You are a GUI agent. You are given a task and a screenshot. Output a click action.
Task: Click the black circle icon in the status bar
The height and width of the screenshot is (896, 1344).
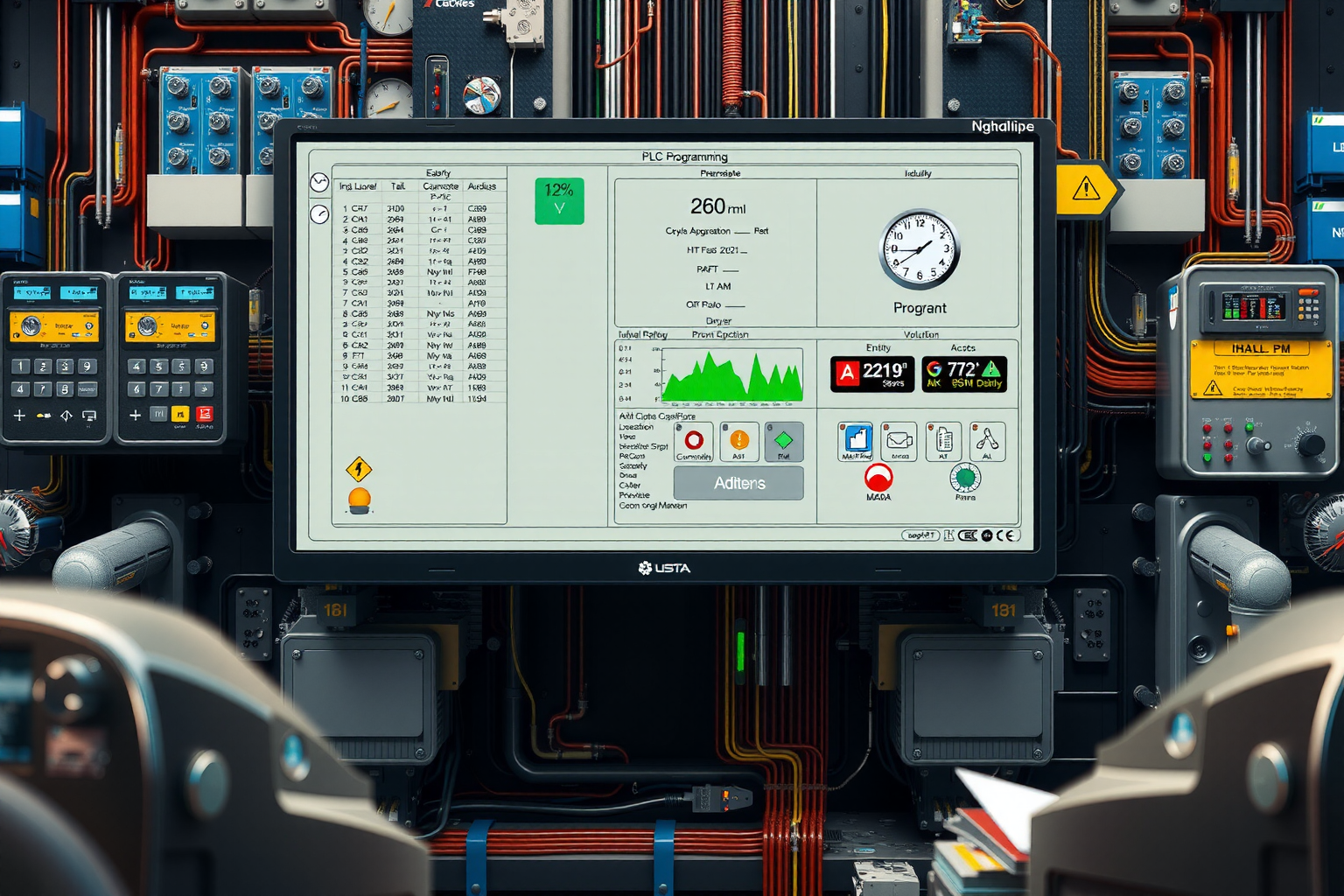tap(987, 535)
